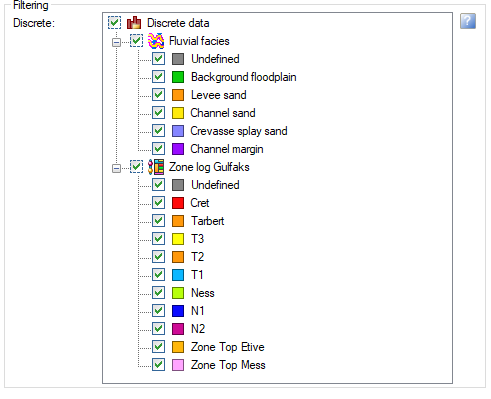491x399 pixels.
Task: Toggle the T2 checkbox
Action: pos(158,257)
